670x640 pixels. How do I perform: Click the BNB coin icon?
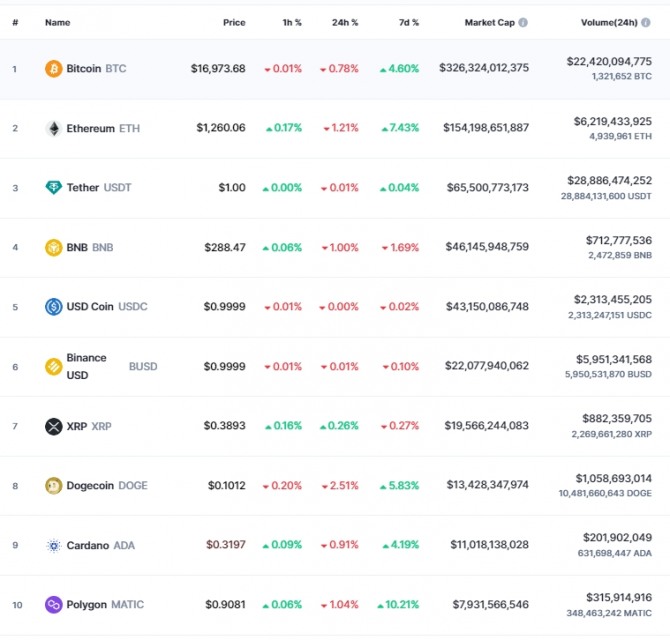[x=53, y=247]
